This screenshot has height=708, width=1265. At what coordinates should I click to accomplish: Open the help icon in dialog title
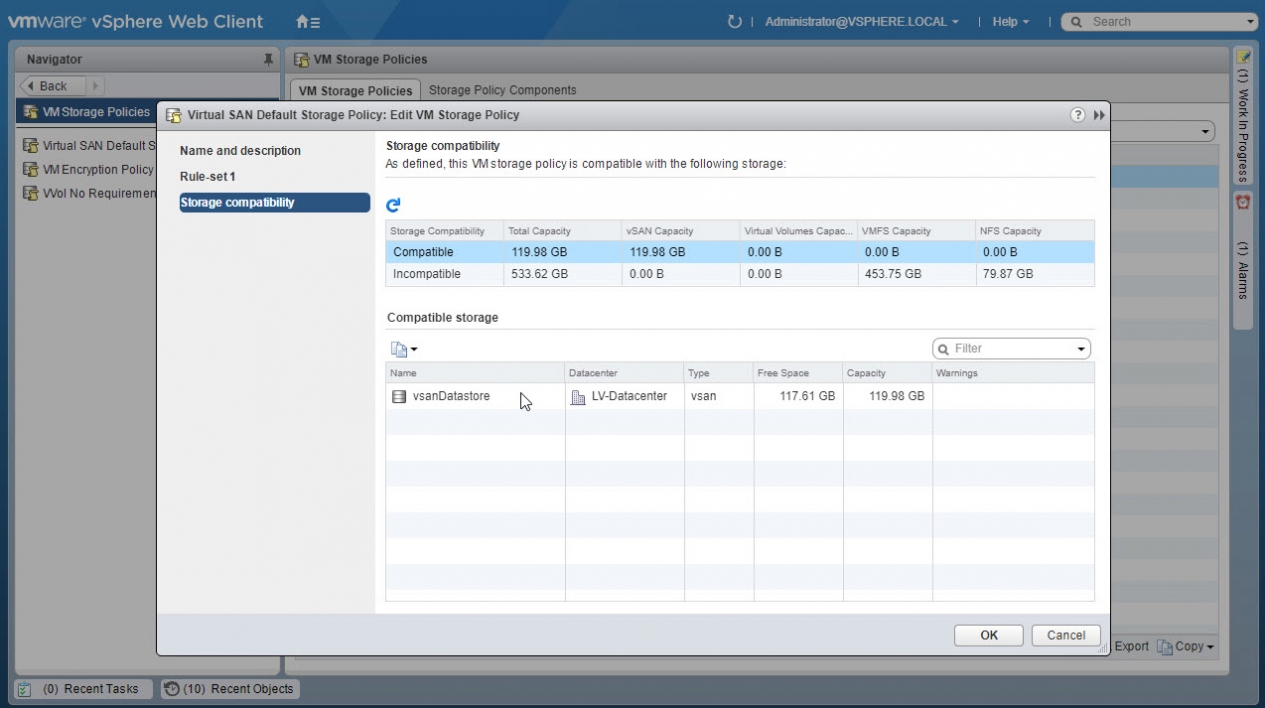[x=1078, y=115]
